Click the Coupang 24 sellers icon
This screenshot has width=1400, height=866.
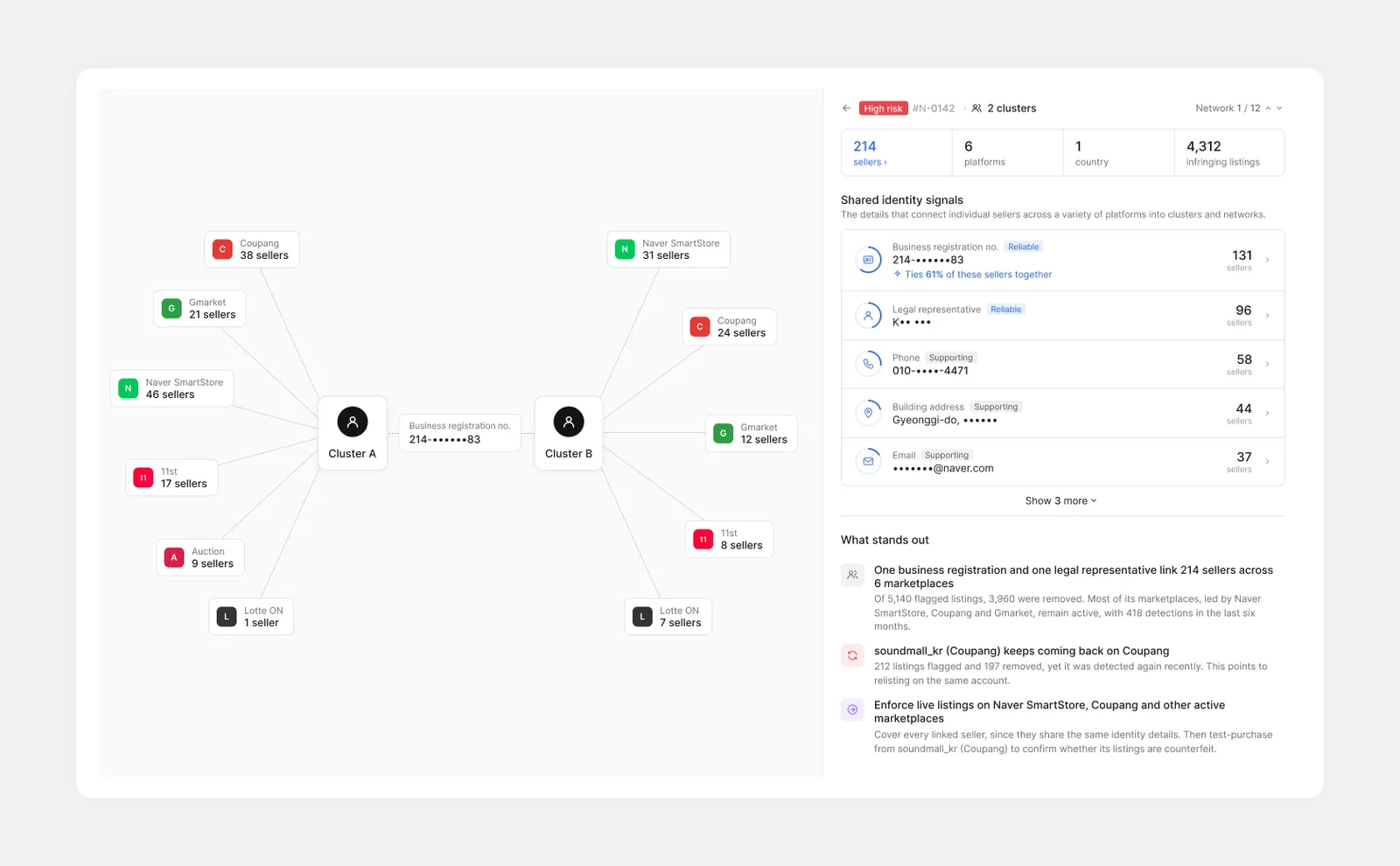click(700, 326)
